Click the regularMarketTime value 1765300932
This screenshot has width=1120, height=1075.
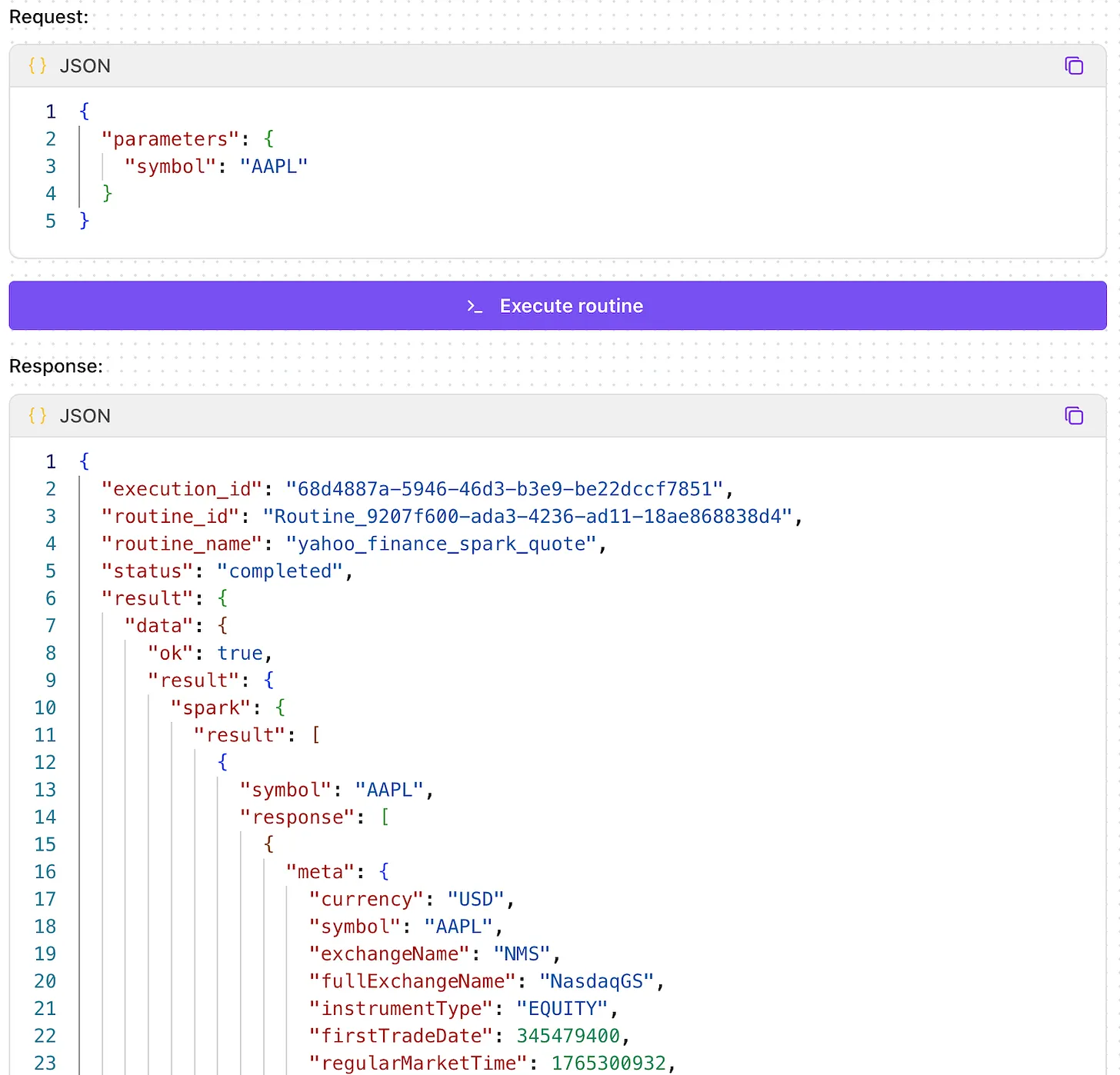point(608,1063)
